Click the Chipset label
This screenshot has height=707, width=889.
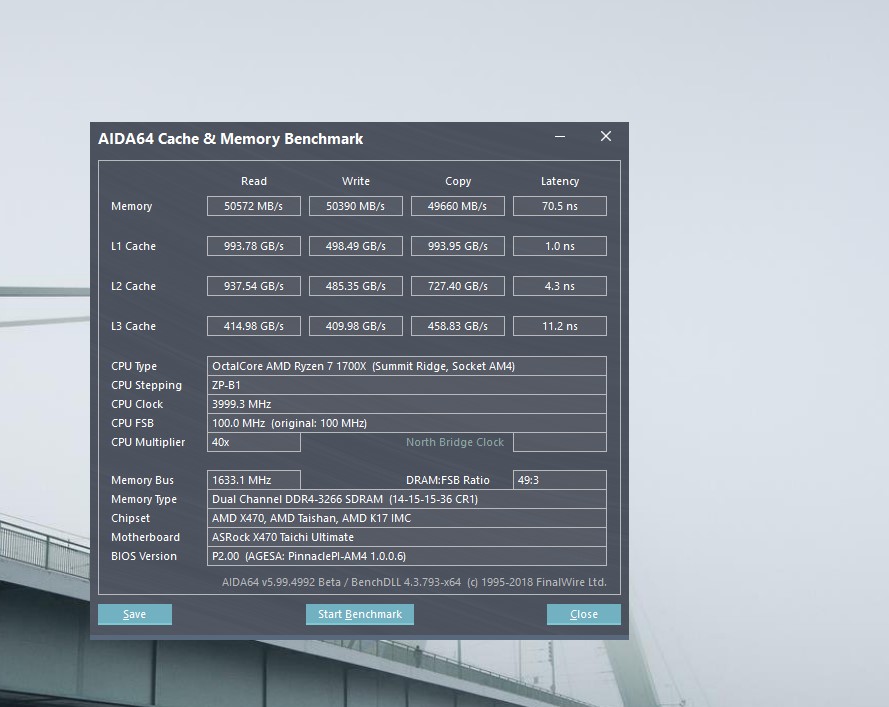tap(130, 518)
